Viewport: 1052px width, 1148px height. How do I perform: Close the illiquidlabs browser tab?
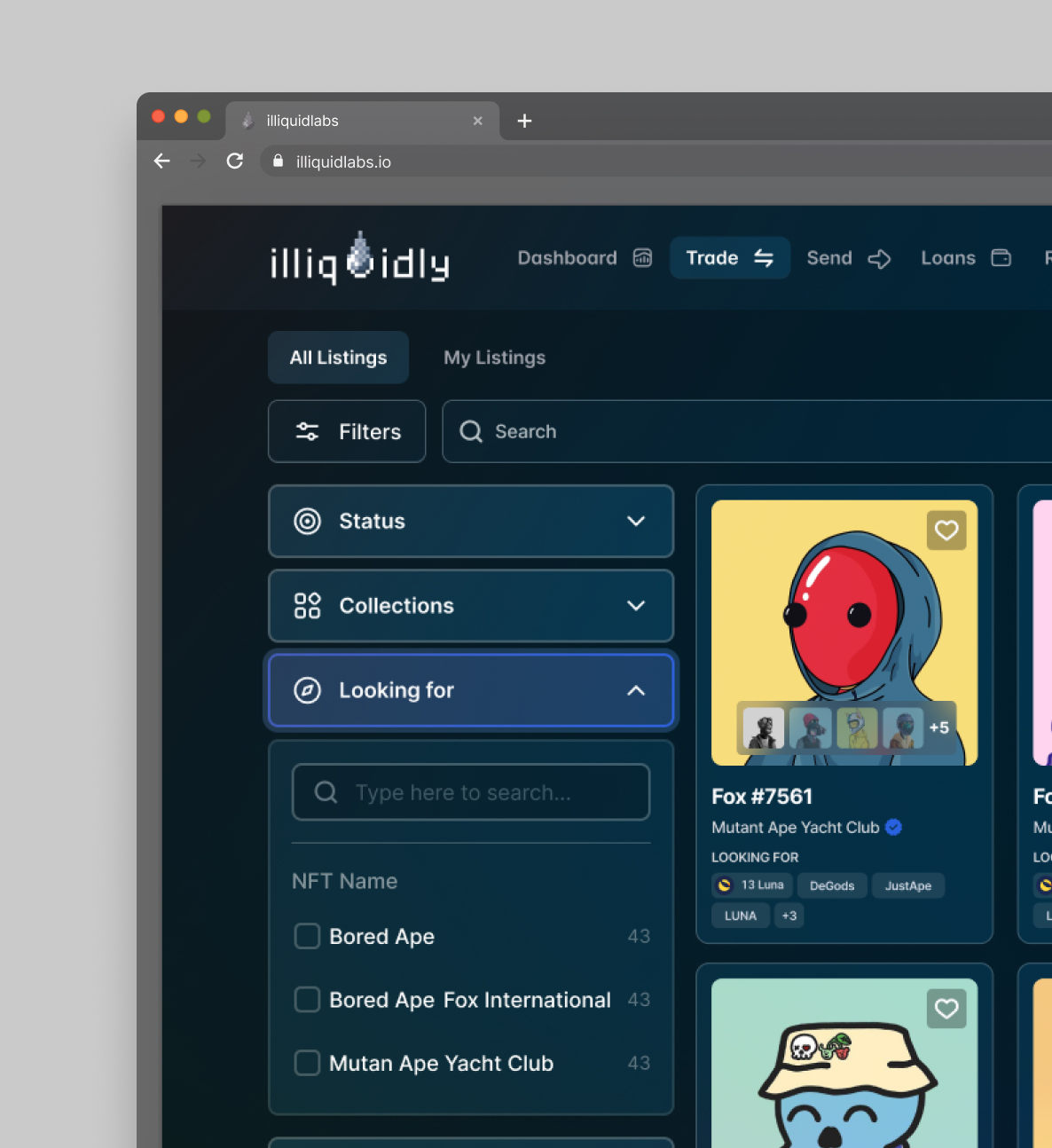tap(478, 121)
